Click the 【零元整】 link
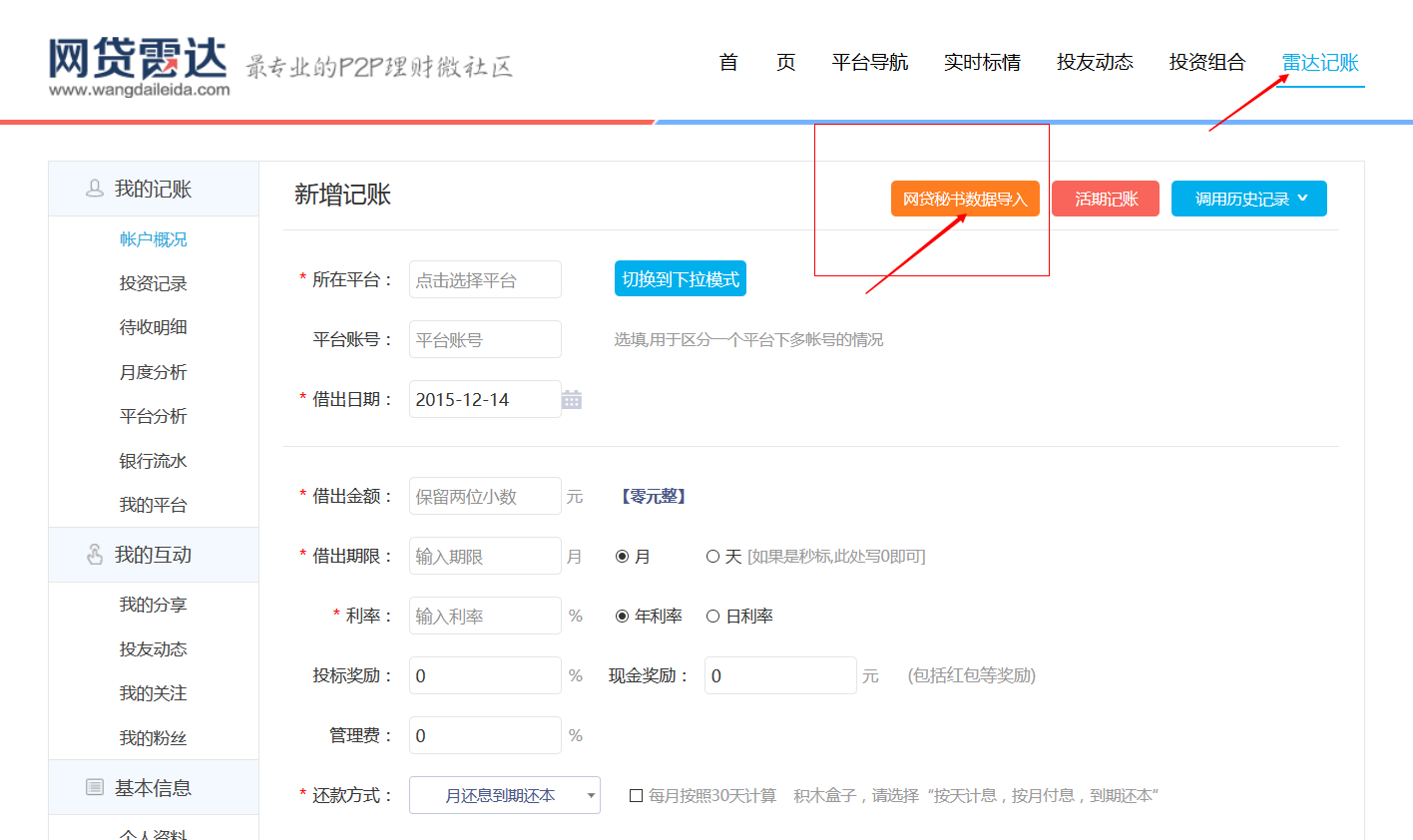Screen dimensions: 1413x840 point(654,496)
